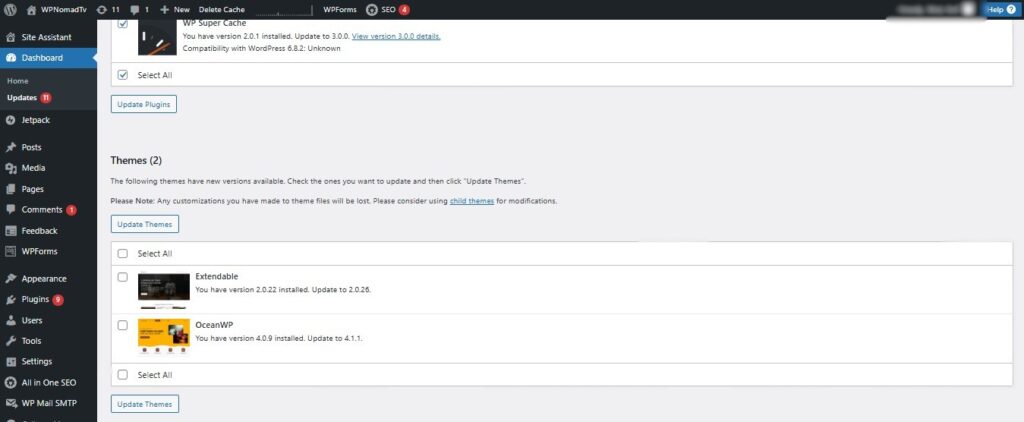1024x422 pixels.
Task: Click Delete Cache in the admin bar
Action: tap(222, 10)
